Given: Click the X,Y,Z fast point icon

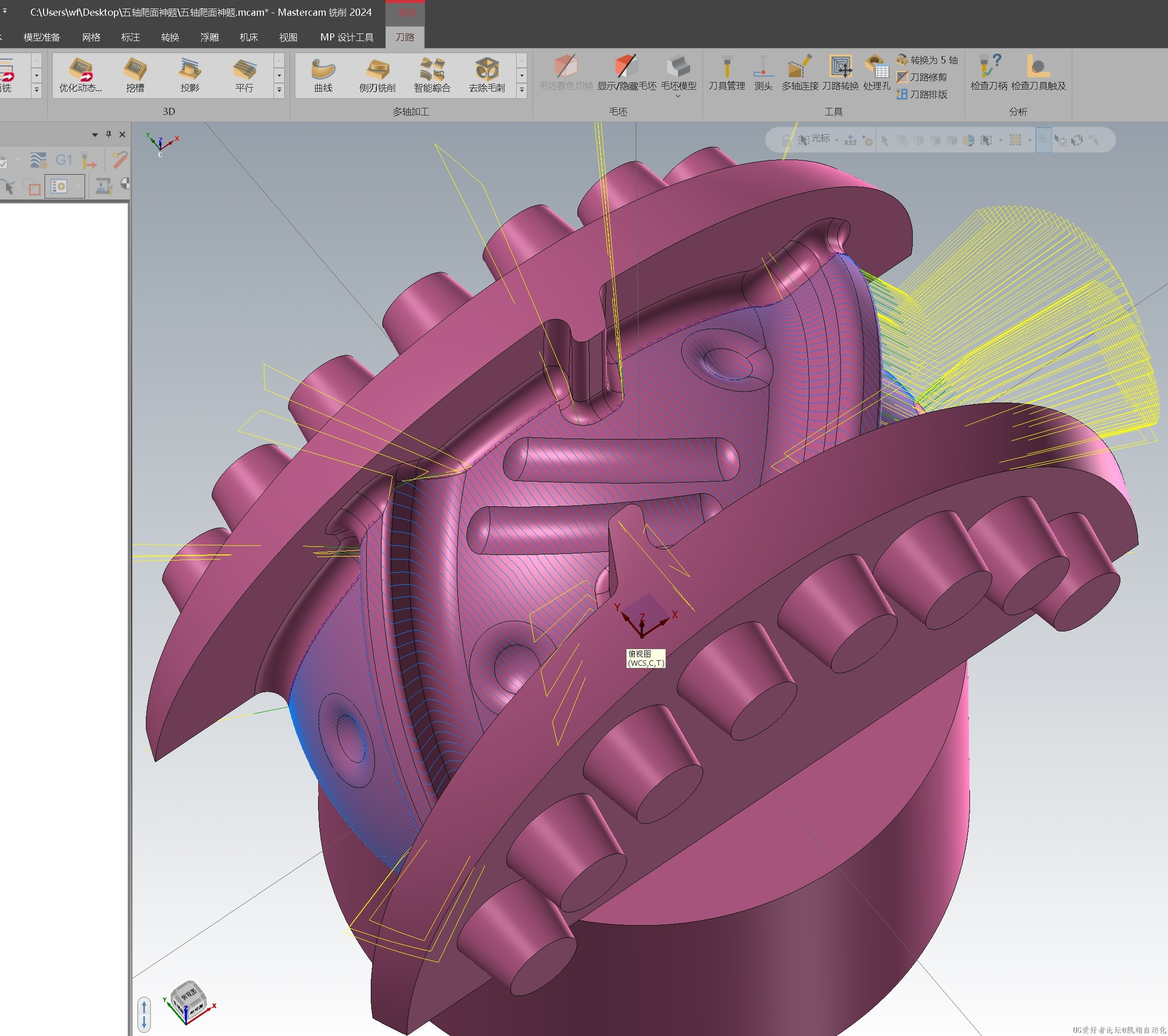Looking at the screenshot, I should click(850, 140).
